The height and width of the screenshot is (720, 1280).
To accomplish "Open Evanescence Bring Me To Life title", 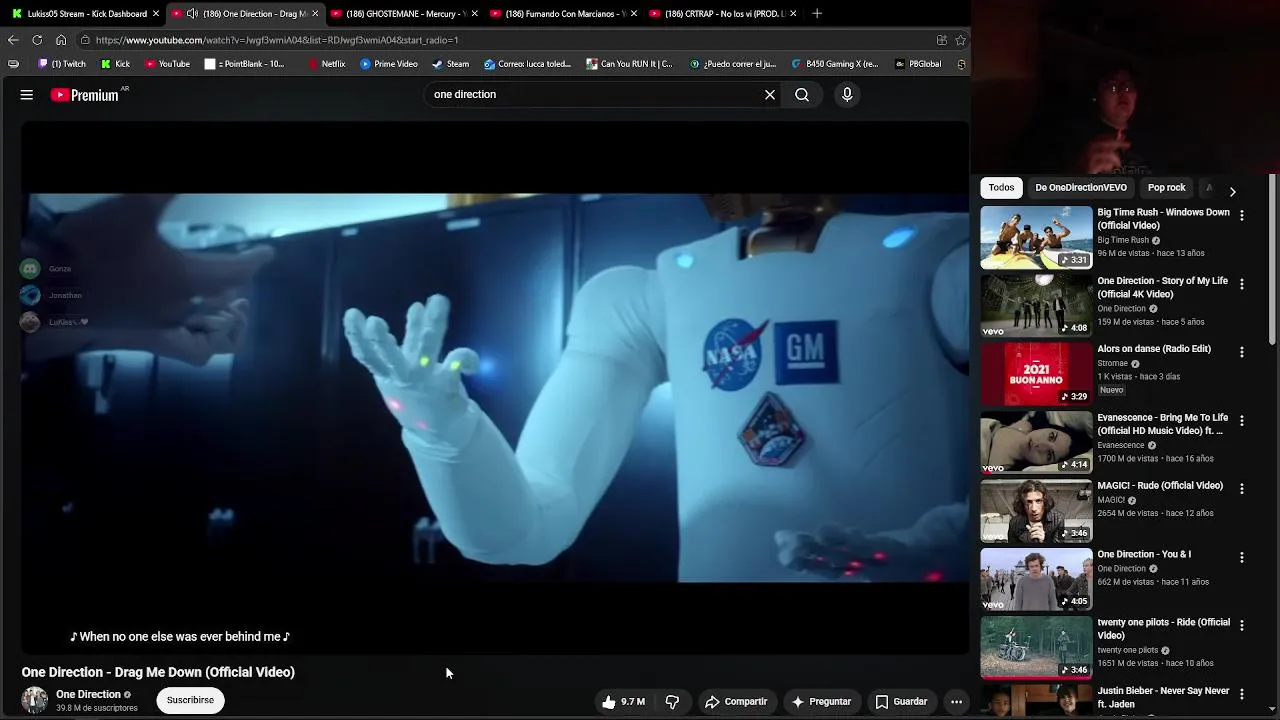I will point(1162,424).
